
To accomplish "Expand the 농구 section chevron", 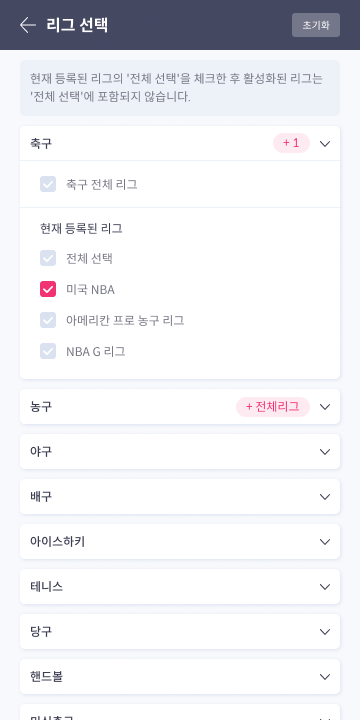I will tap(325, 407).
